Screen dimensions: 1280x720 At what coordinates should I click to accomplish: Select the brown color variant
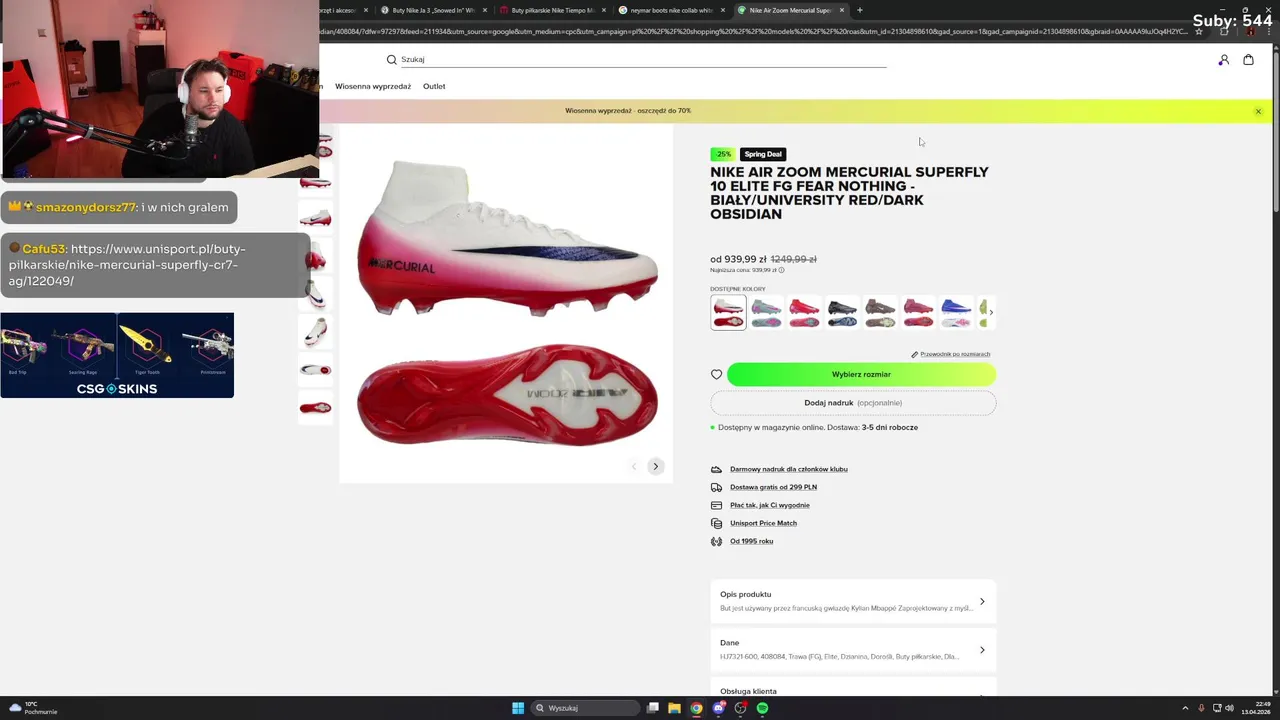880,312
